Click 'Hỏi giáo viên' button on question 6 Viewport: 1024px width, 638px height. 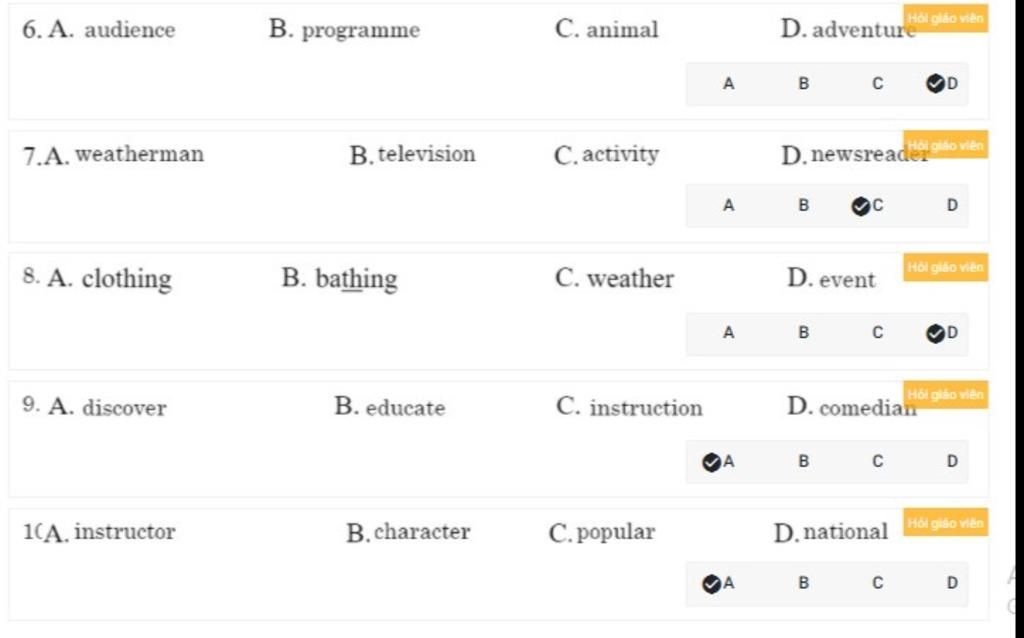click(946, 18)
